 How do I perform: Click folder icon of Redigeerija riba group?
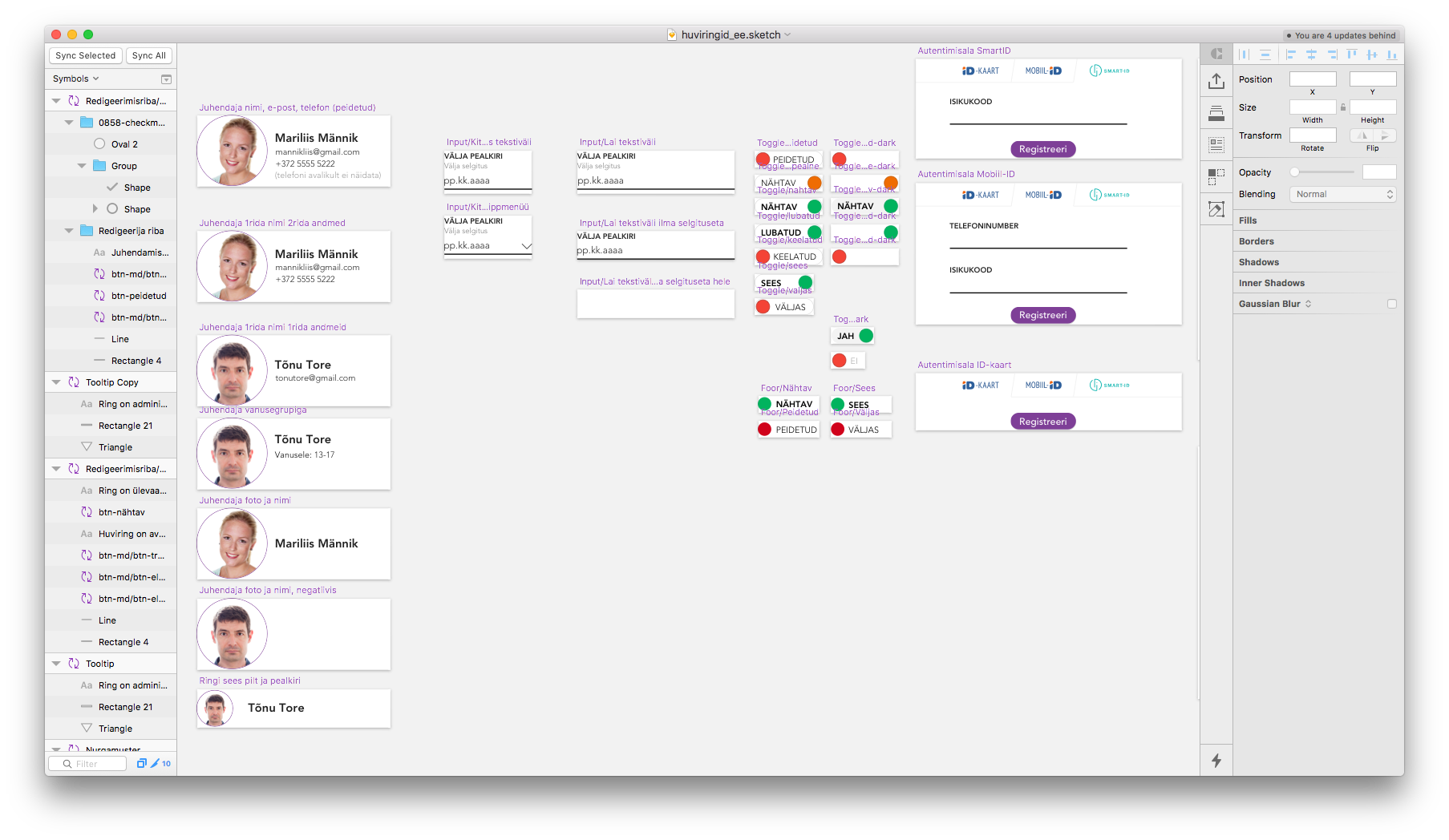click(87, 231)
